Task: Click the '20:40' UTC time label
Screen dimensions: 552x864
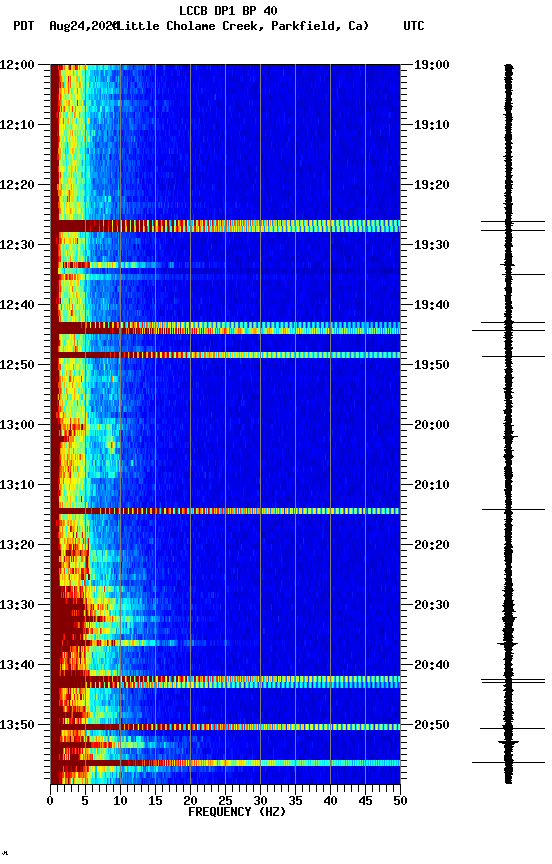Action: pyautogui.click(x=432, y=665)
